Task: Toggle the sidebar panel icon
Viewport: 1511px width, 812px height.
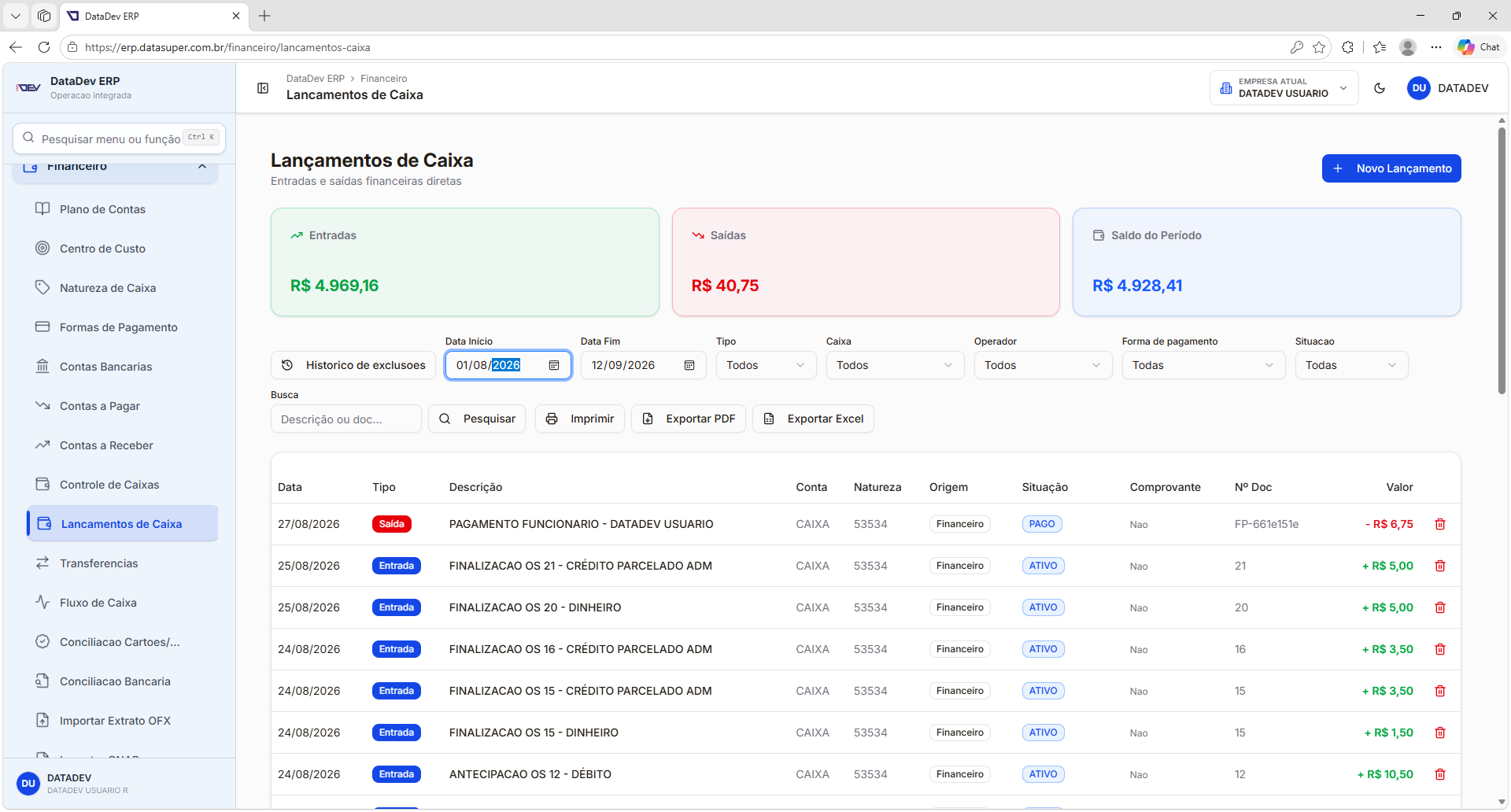Action: [263, 88]
